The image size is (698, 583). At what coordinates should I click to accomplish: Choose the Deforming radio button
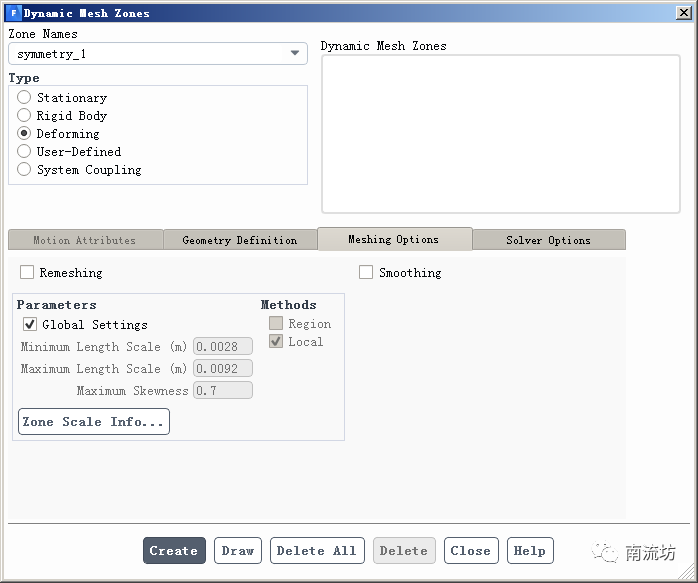(25, 134)
